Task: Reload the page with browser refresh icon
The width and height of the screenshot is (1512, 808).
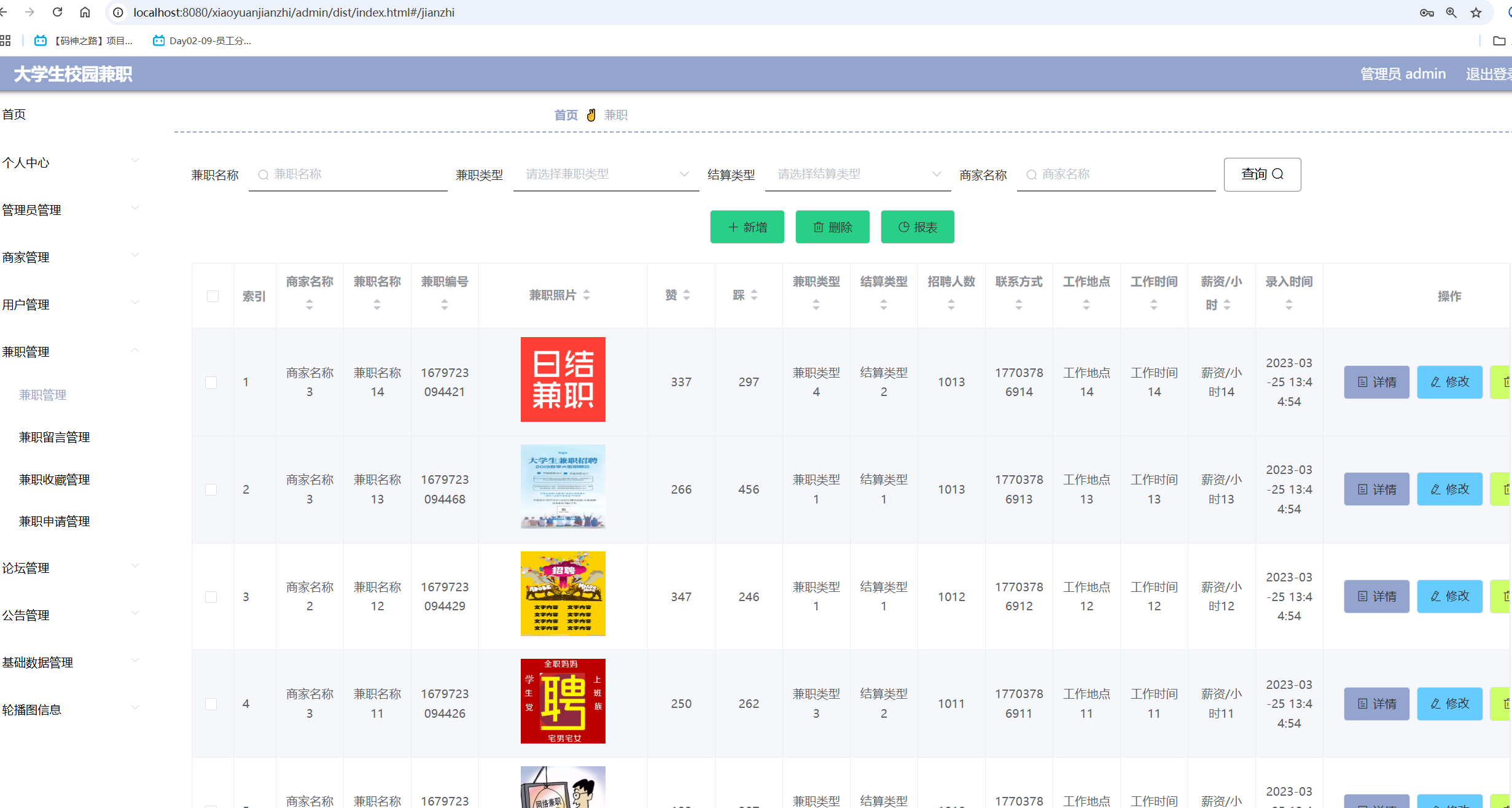Action: point(57,12)
